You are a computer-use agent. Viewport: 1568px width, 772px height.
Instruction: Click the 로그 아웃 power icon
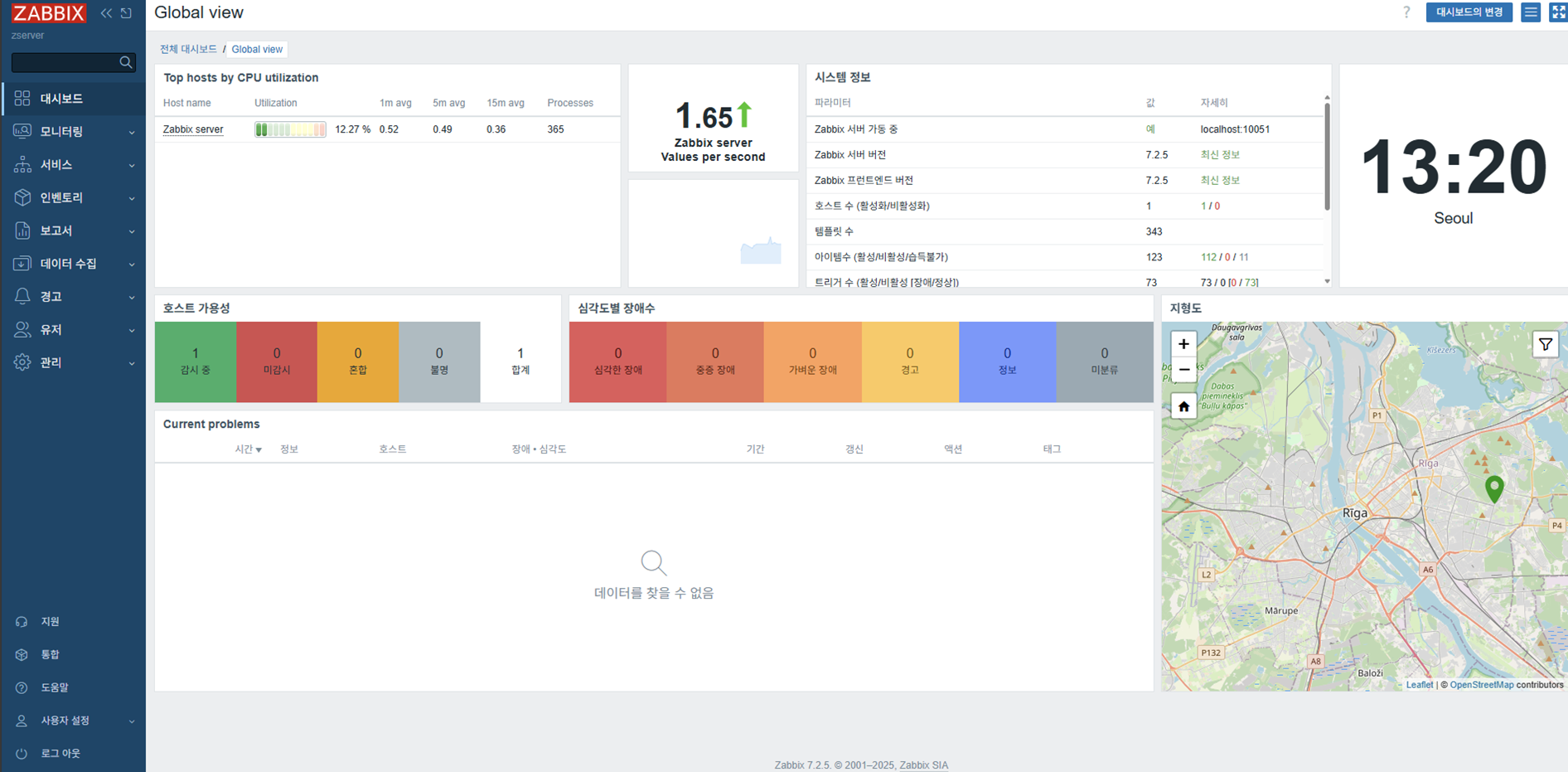[22, 754]
